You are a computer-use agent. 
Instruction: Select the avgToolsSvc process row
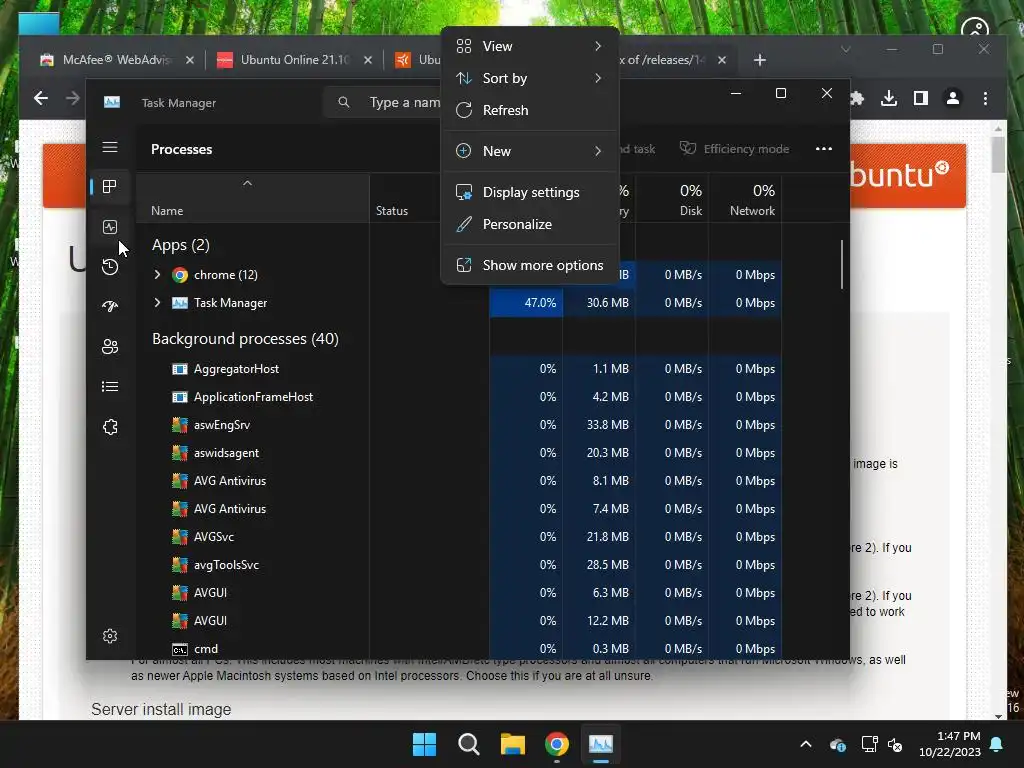458,565
